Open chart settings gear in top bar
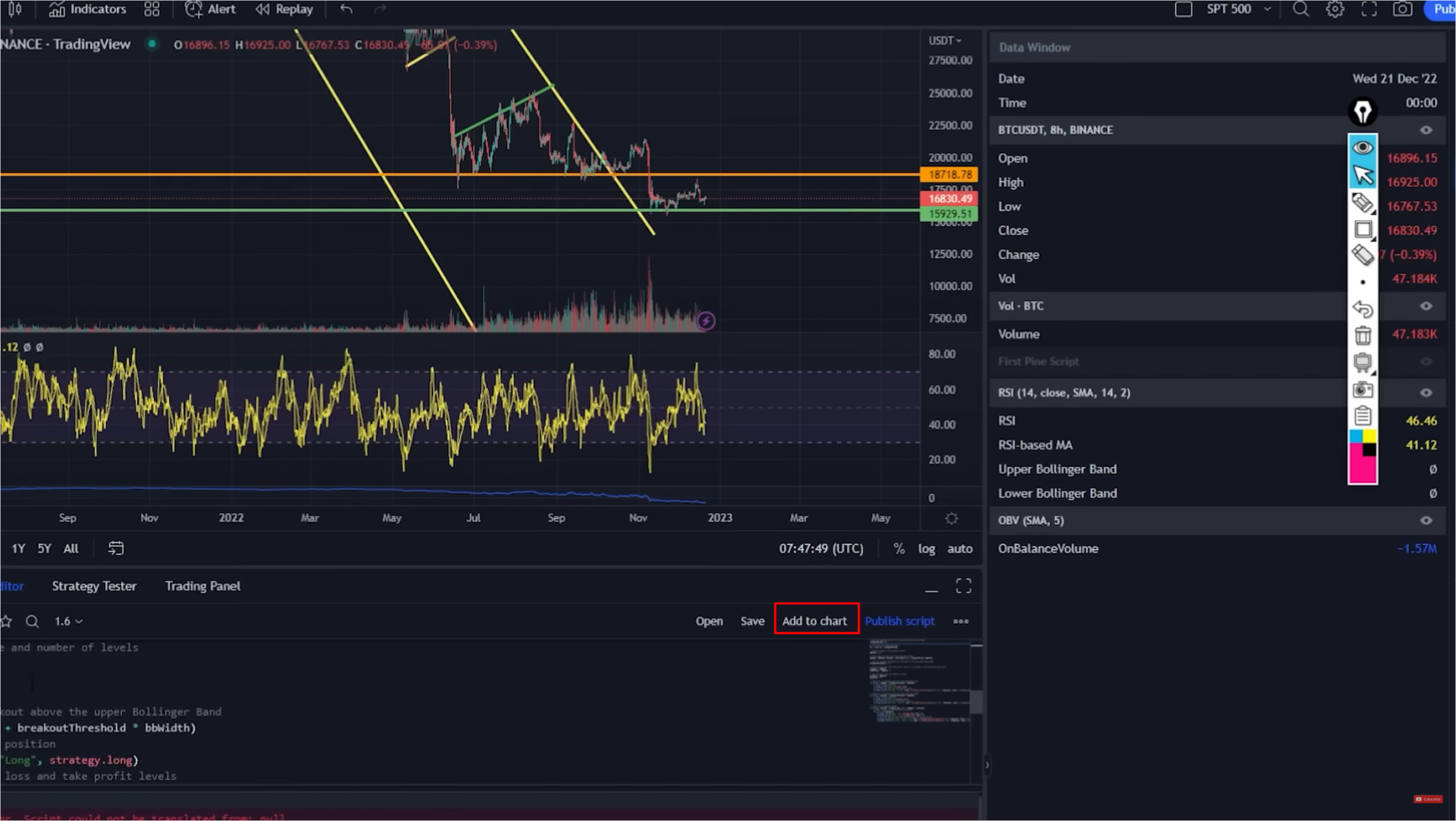1456x821 pixels. 1335,9
